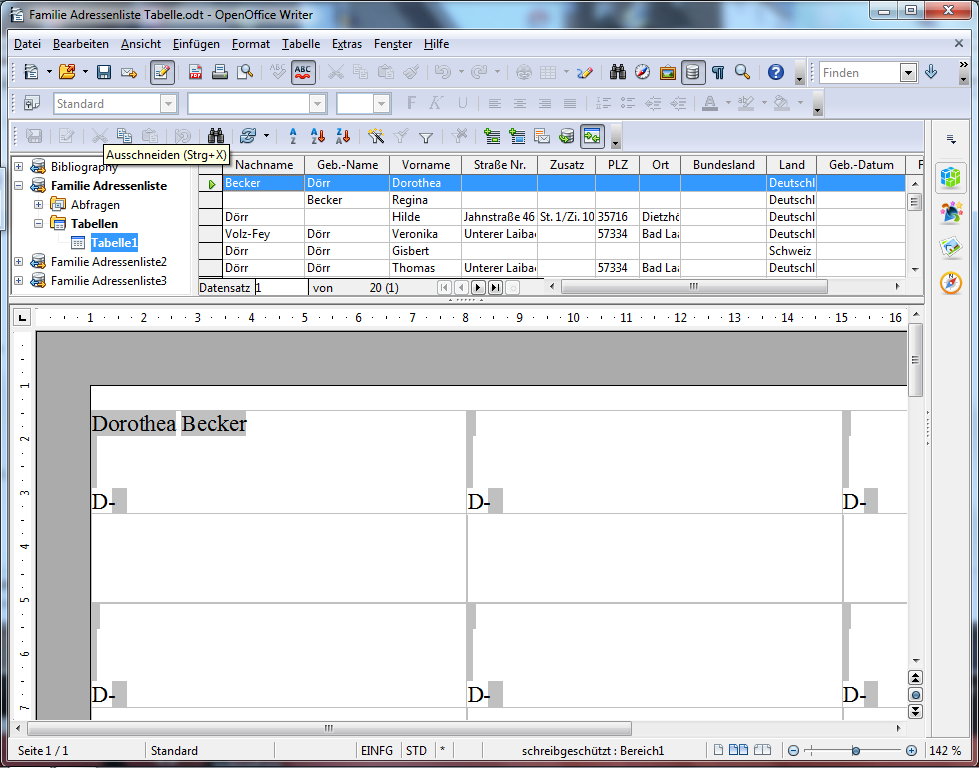
Task: Expand the Bibliography tree node
Action: point(18,167)
